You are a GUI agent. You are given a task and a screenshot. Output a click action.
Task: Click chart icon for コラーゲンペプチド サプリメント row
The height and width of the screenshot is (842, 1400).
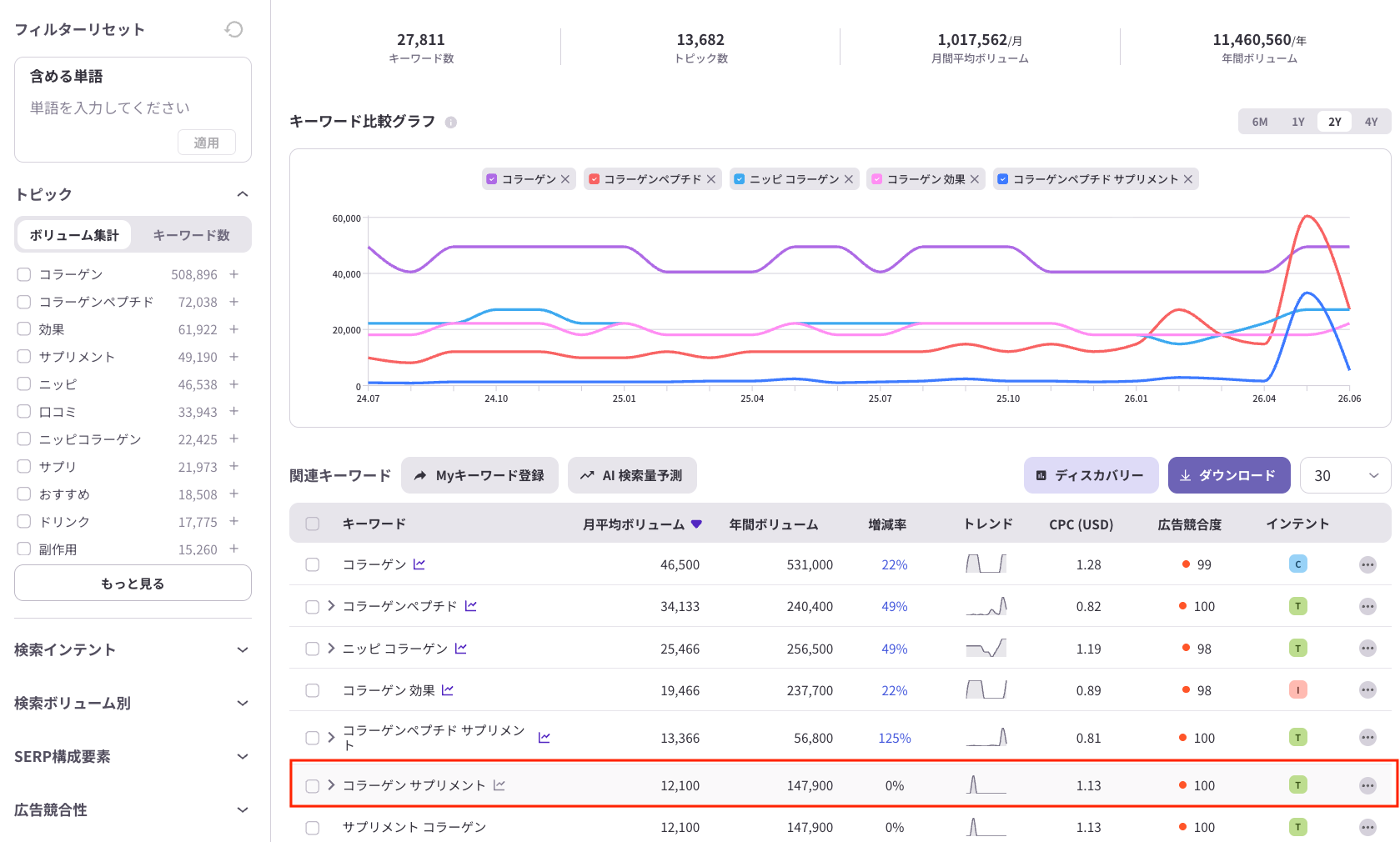click(x=544, y=738)
